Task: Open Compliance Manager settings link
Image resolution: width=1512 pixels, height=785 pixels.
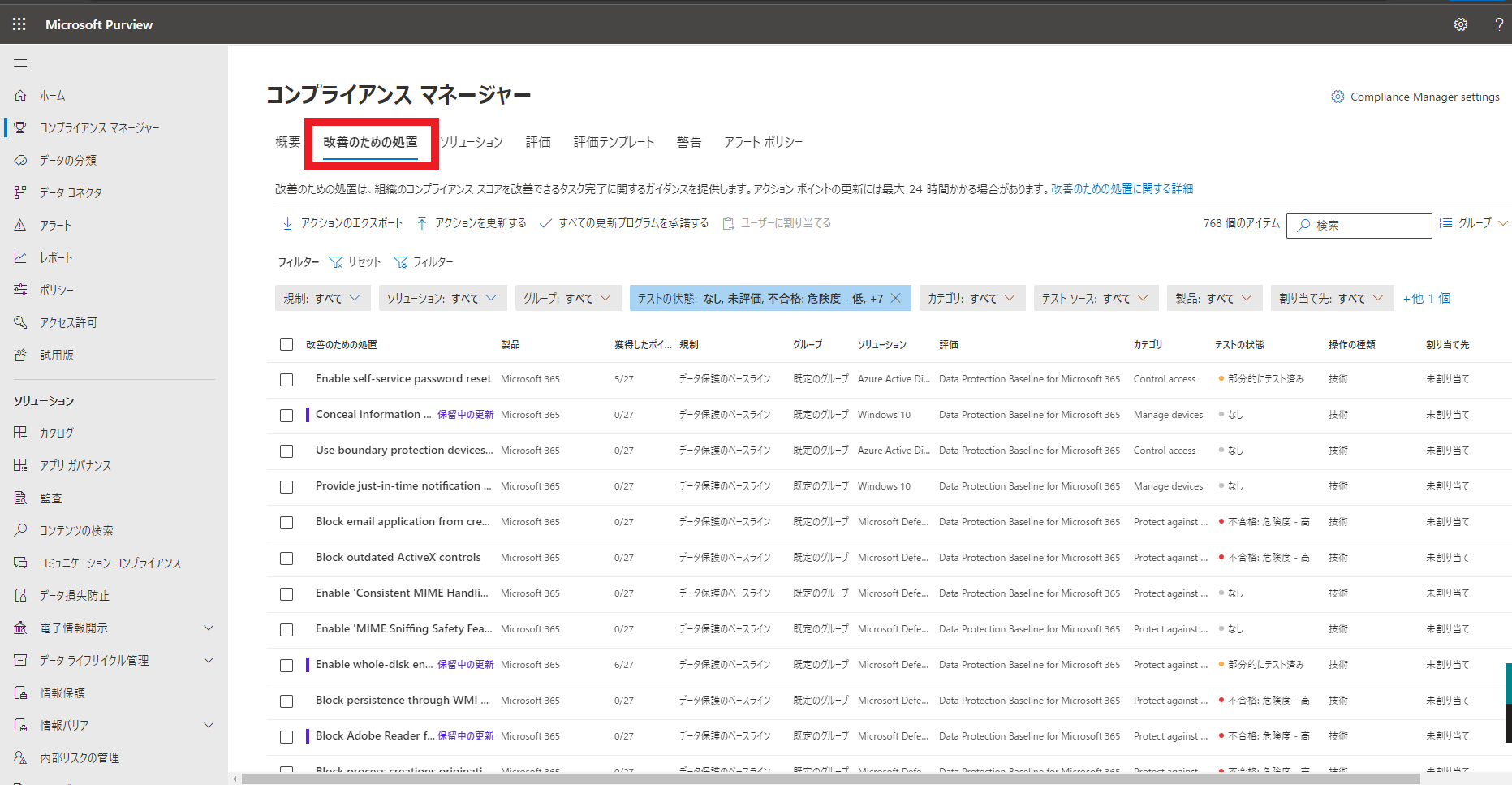Action: (x=1415, y=97)
